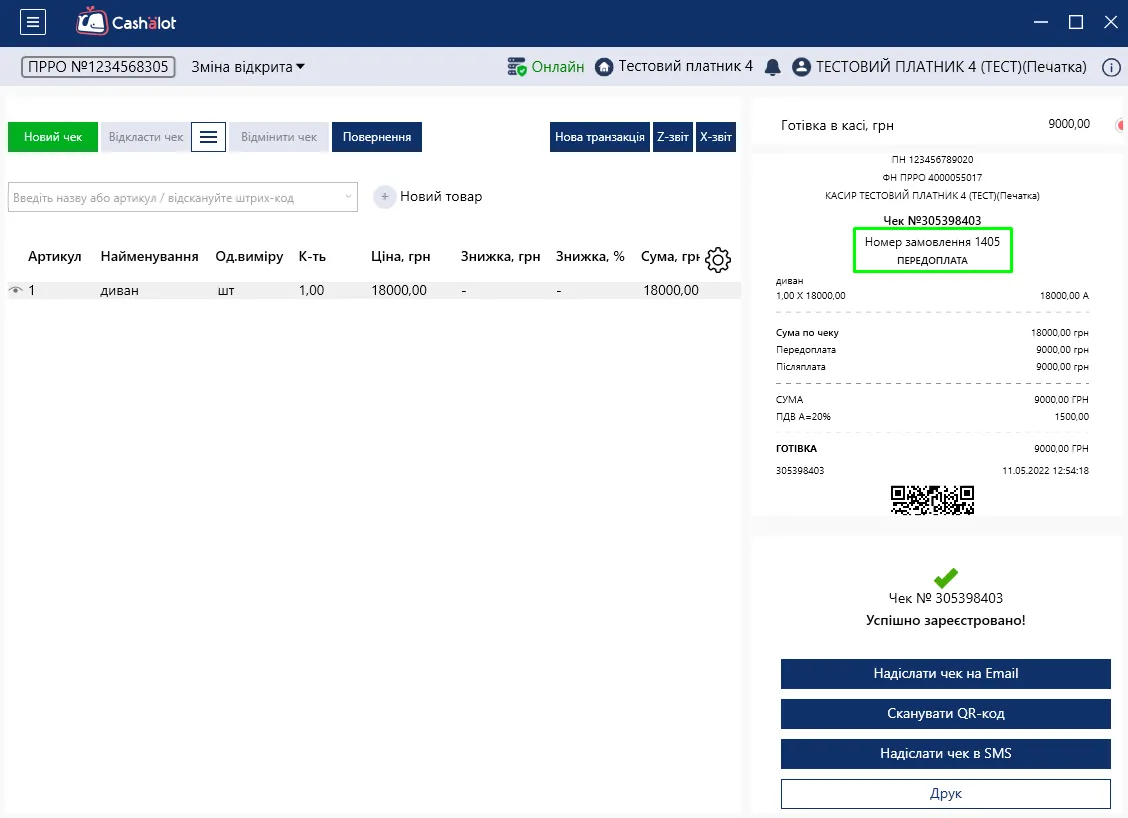Click the Новий чек button
The width and height of the screenshot is (1128, 818).
[53, 137]
